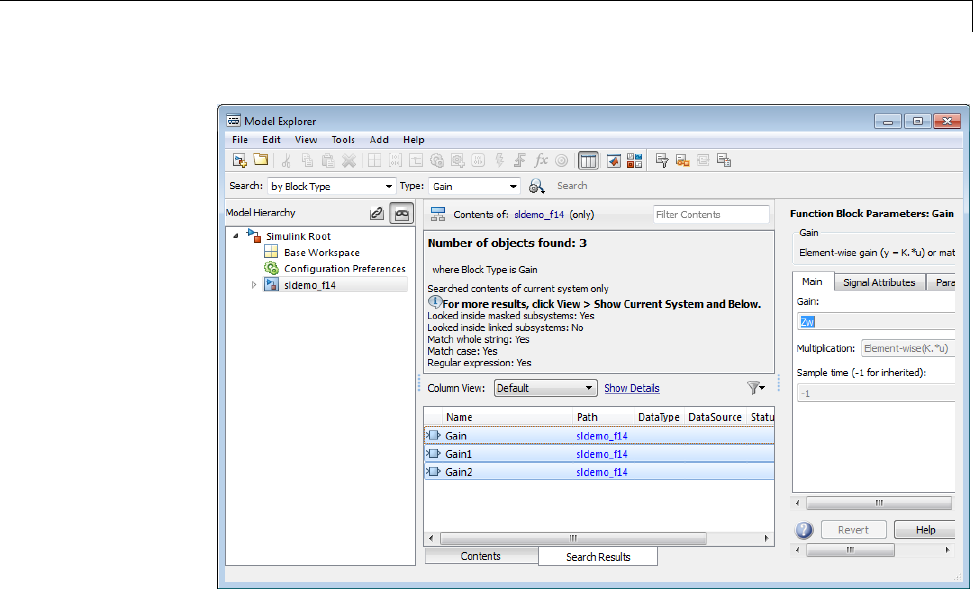
Task: Expand the sldemo_f14 tree node
Action: point(254,285)
